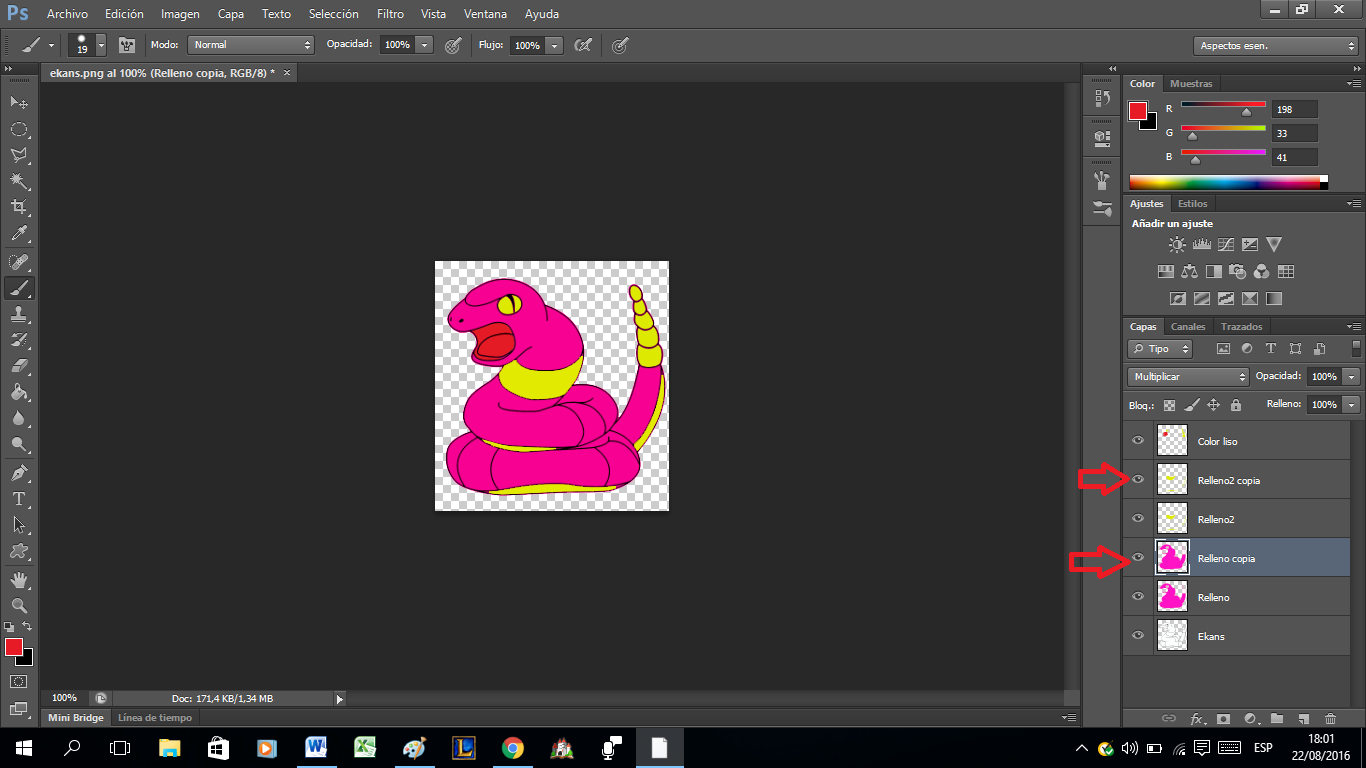Add a Levels adjustment
This screenshot has width=1366, height=768.
click(x=1202, y=244)
